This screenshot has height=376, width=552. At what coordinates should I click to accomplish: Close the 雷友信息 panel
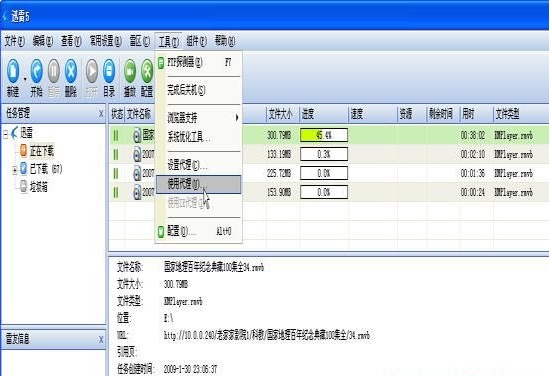101,339
